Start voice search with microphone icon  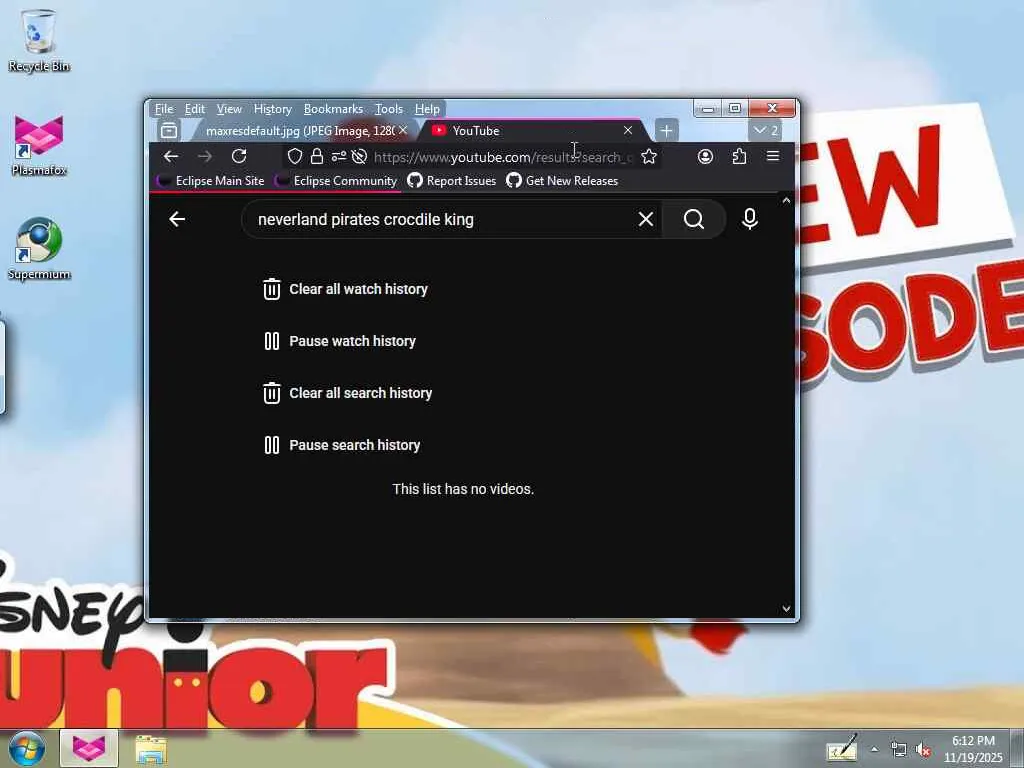pos(750,219)
